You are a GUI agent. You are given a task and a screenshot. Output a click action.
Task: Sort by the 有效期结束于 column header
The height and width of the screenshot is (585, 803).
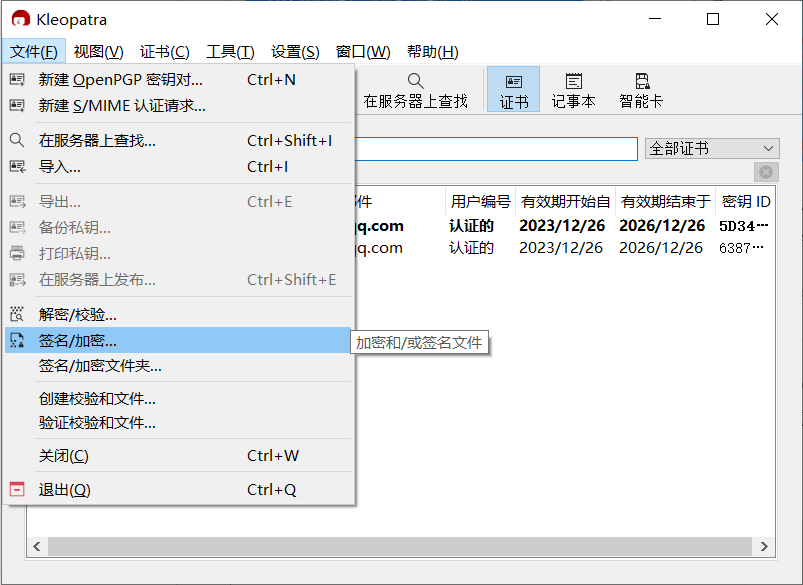coord(665,201)
